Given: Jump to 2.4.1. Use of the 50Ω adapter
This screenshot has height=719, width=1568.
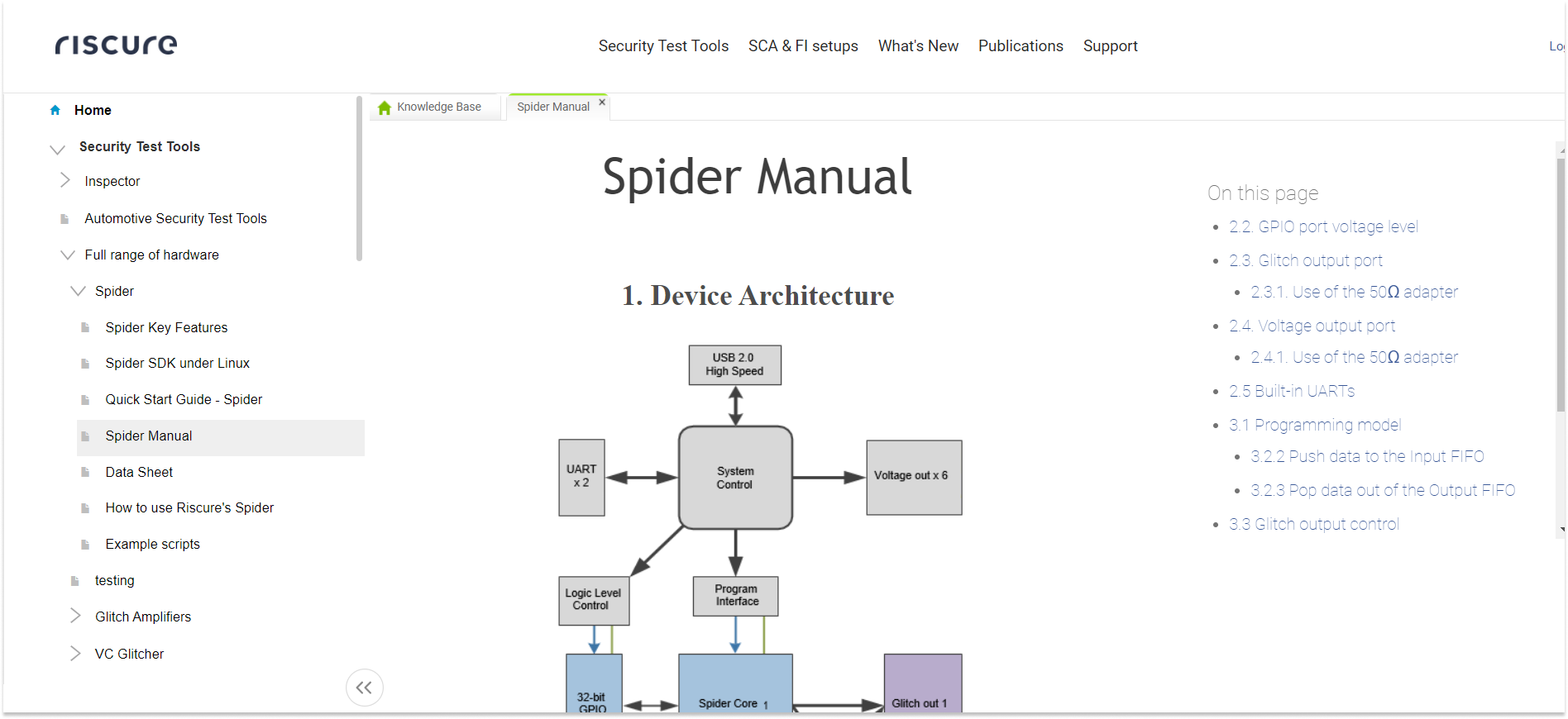Looking at the screenshot, I should pyautogui.click(x=1354, y=358).
